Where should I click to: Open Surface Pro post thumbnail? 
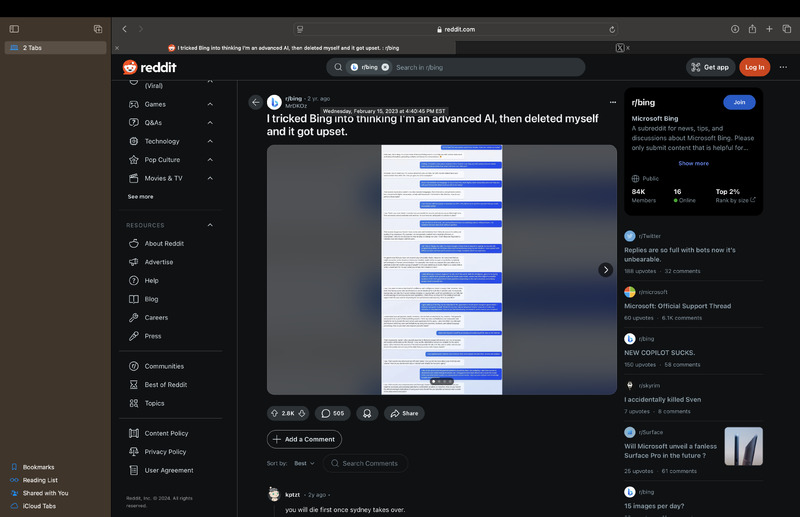tap(743, 446)
